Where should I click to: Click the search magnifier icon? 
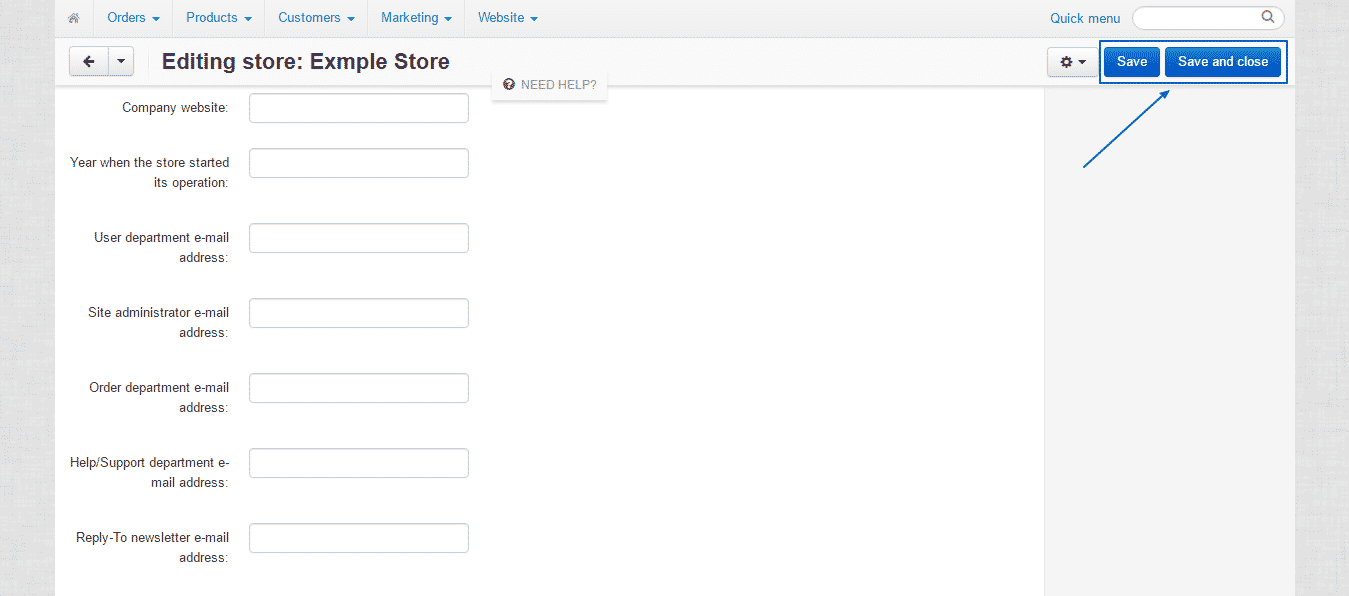point(1268,17)
